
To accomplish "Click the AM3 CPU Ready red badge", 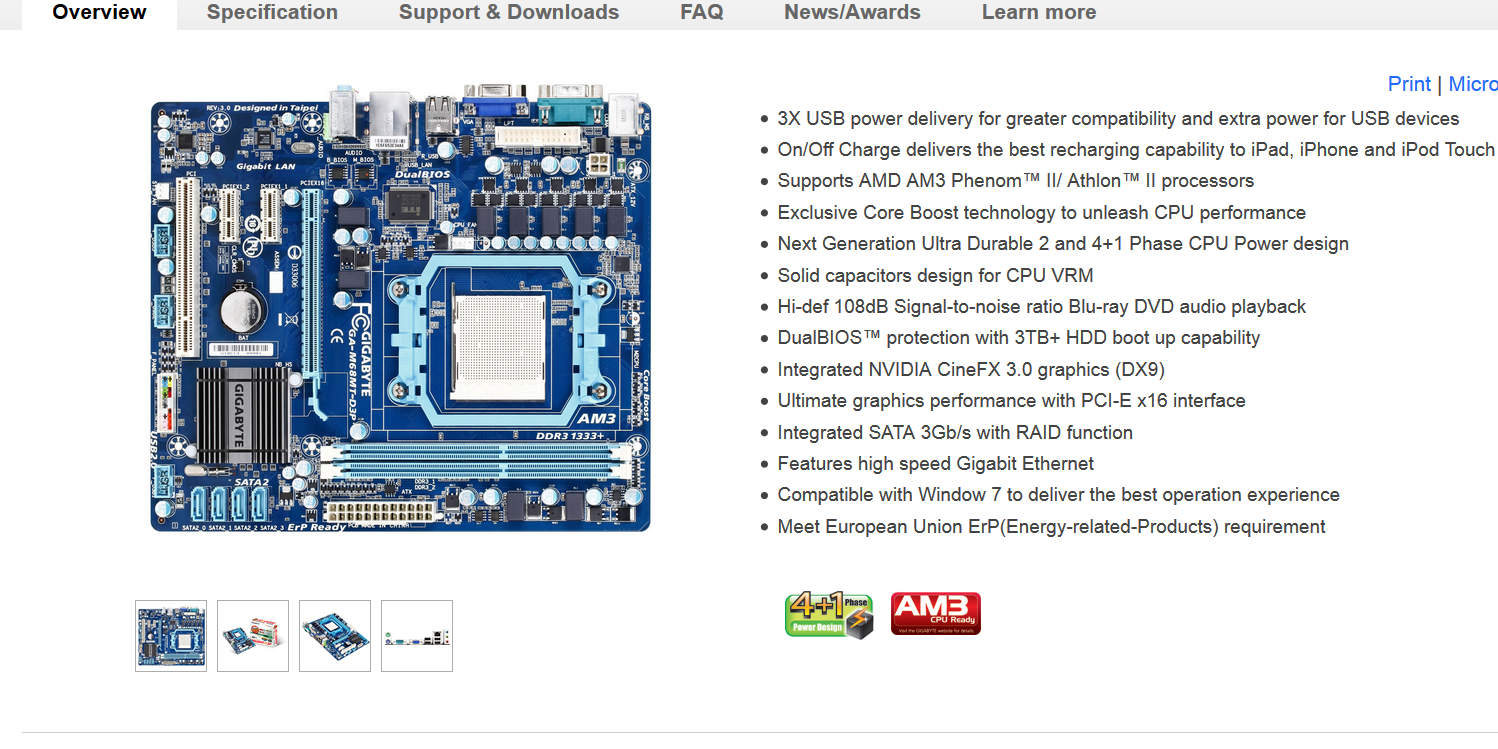I will (x=936, y=614).
